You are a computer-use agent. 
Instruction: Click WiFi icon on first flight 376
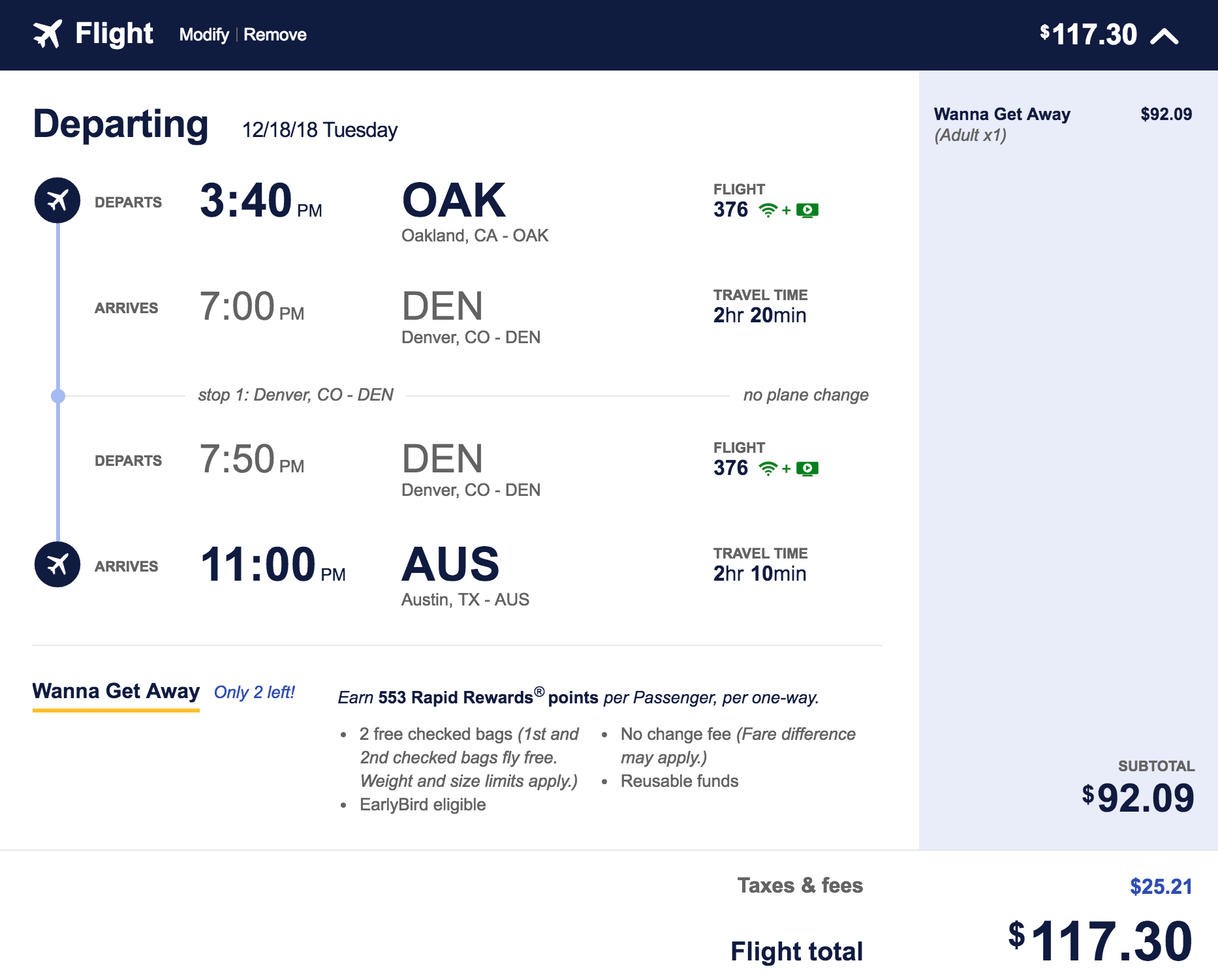pos(768,210)
